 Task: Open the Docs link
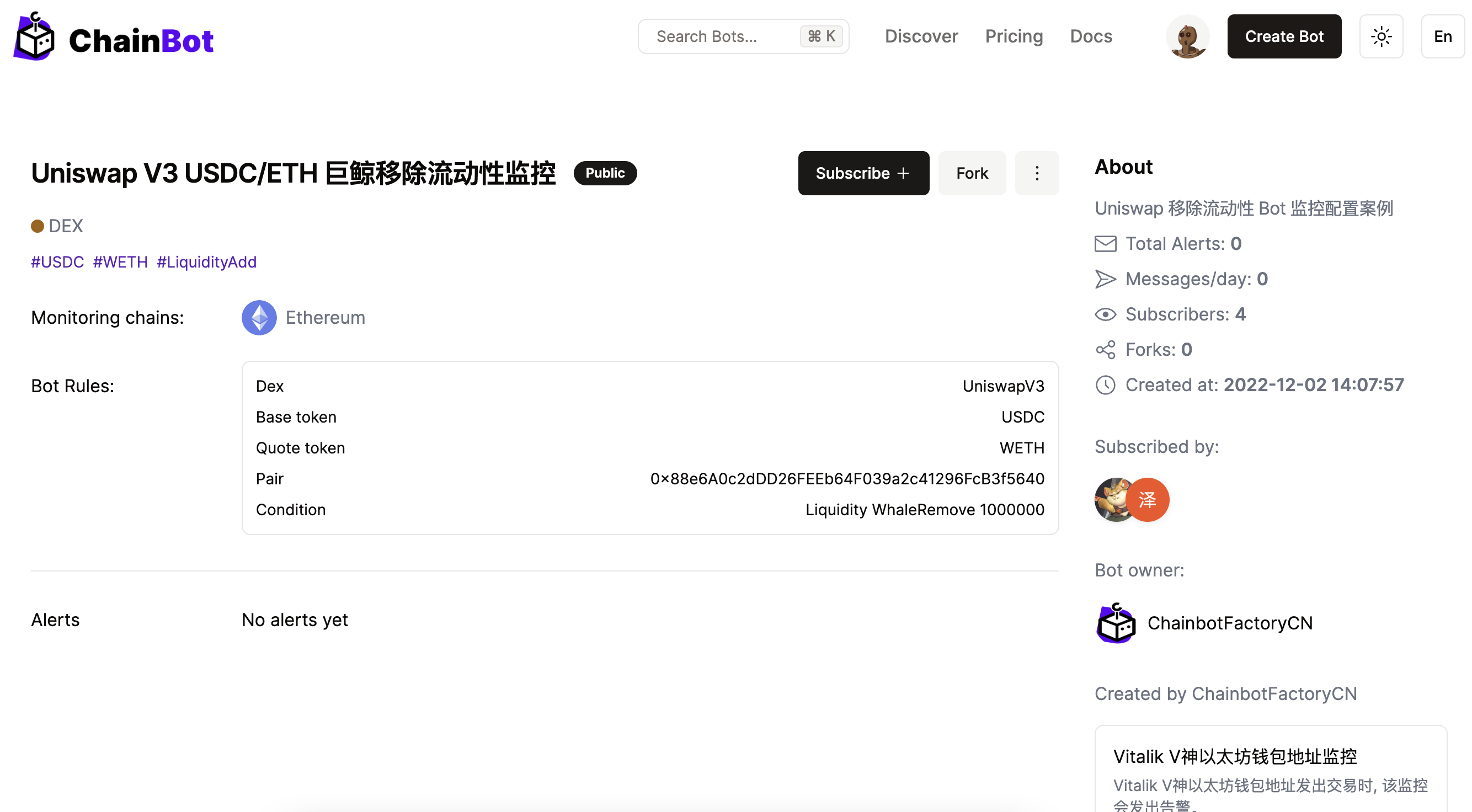click(x=1090, y=36)
